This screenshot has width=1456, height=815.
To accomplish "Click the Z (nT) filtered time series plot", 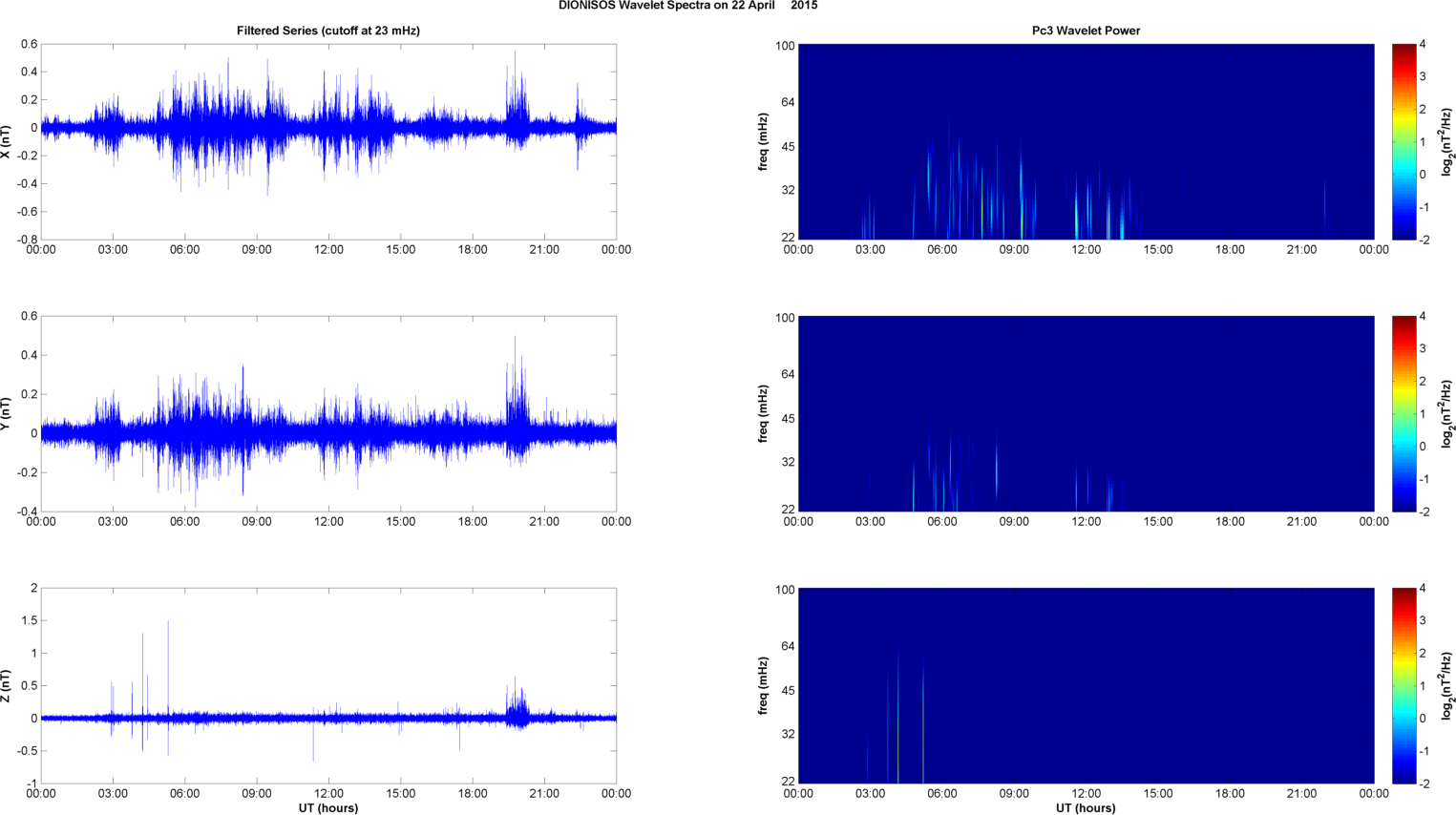I will (x=328, y=685).
